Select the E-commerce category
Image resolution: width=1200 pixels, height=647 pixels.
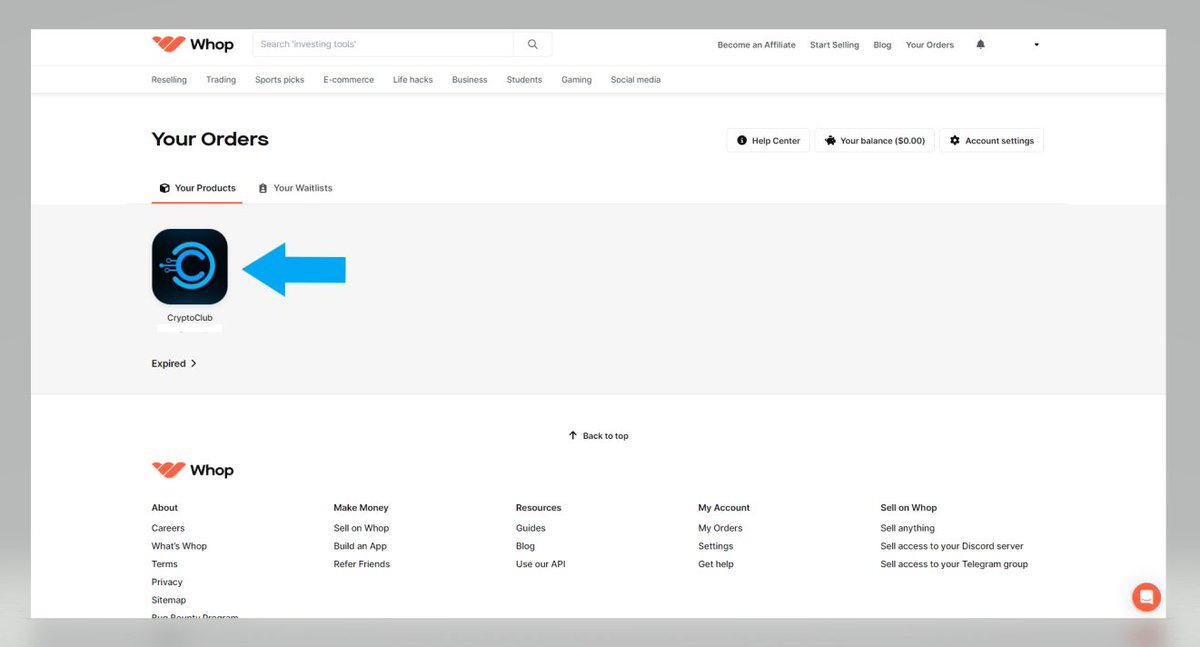pyautogui.click(x=348, y=80)
